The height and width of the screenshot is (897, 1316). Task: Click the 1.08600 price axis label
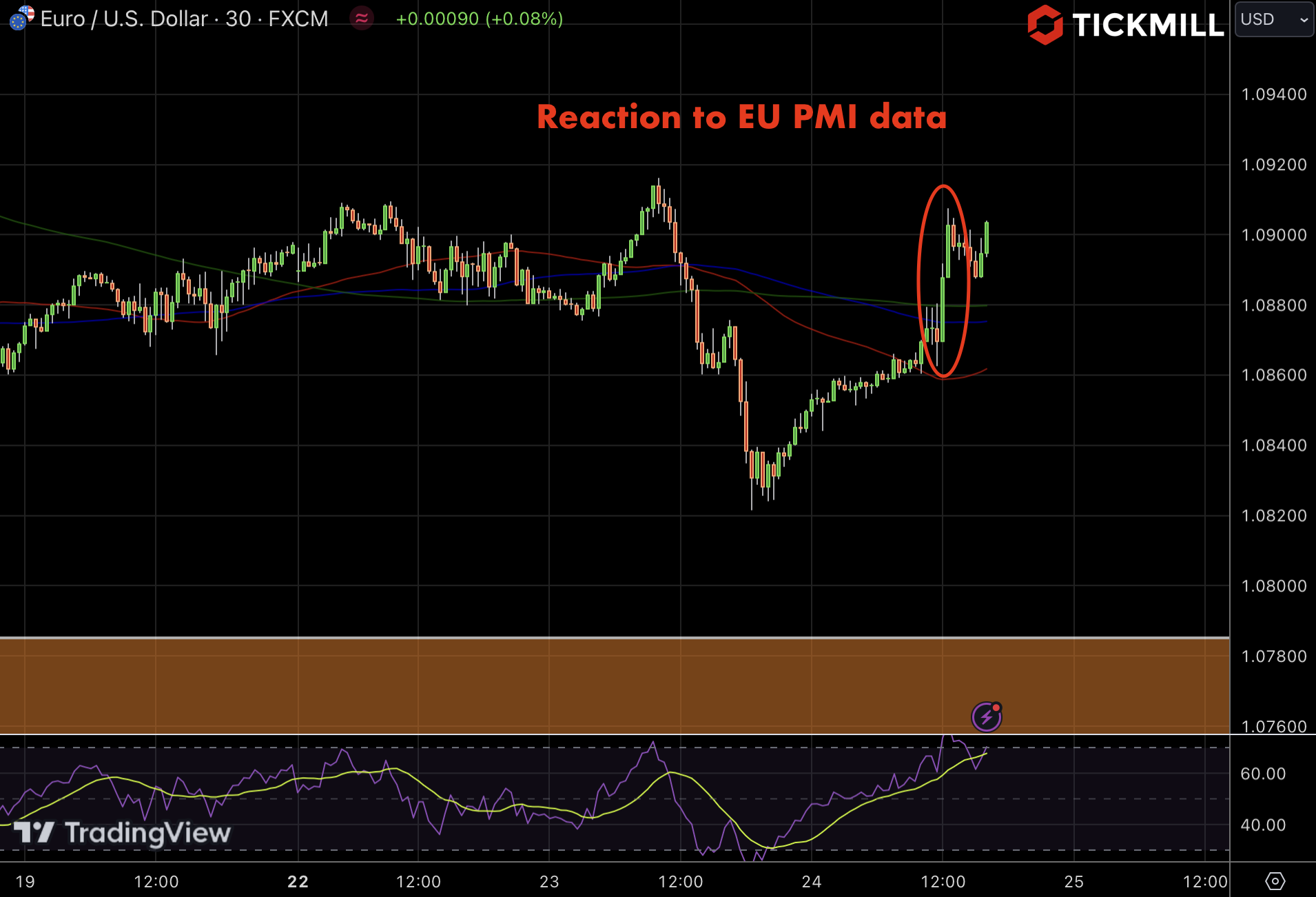tap(1274, 375)
